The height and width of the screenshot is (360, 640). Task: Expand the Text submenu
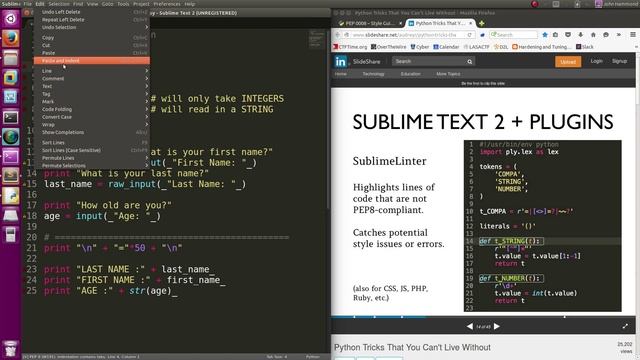point(92,86)
